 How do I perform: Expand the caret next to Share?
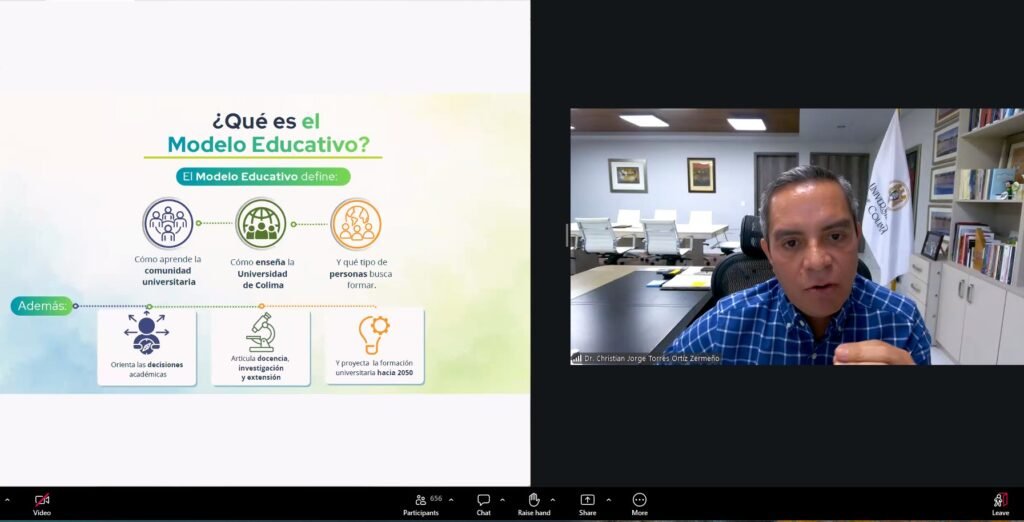point(609,500)
